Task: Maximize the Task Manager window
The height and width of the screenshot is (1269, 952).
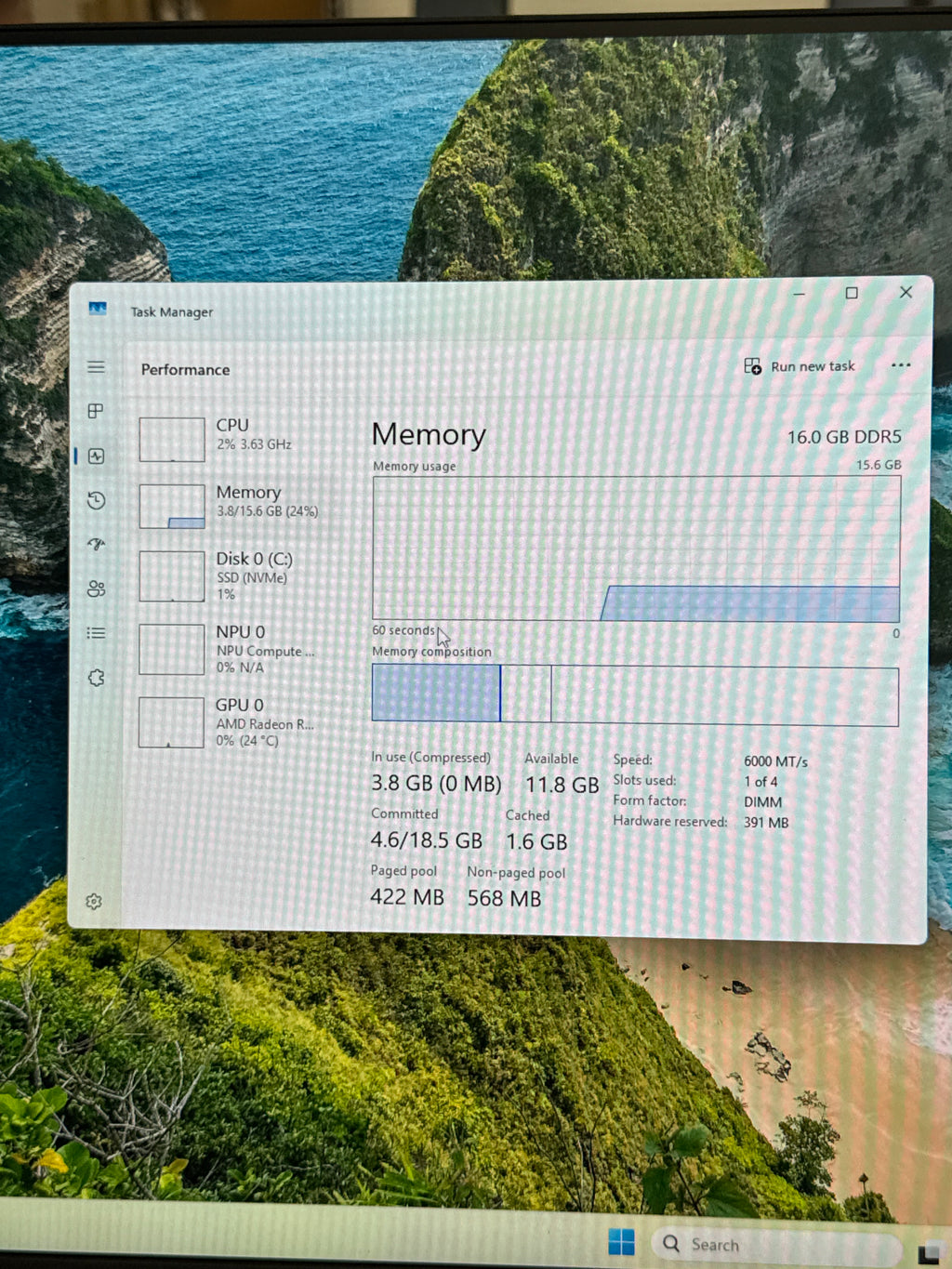Action: 852,293
